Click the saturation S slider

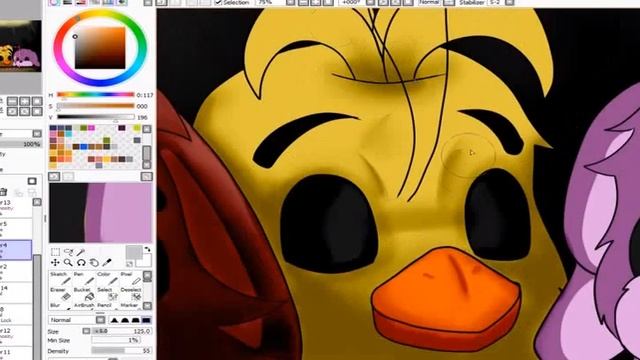[96, 106]
